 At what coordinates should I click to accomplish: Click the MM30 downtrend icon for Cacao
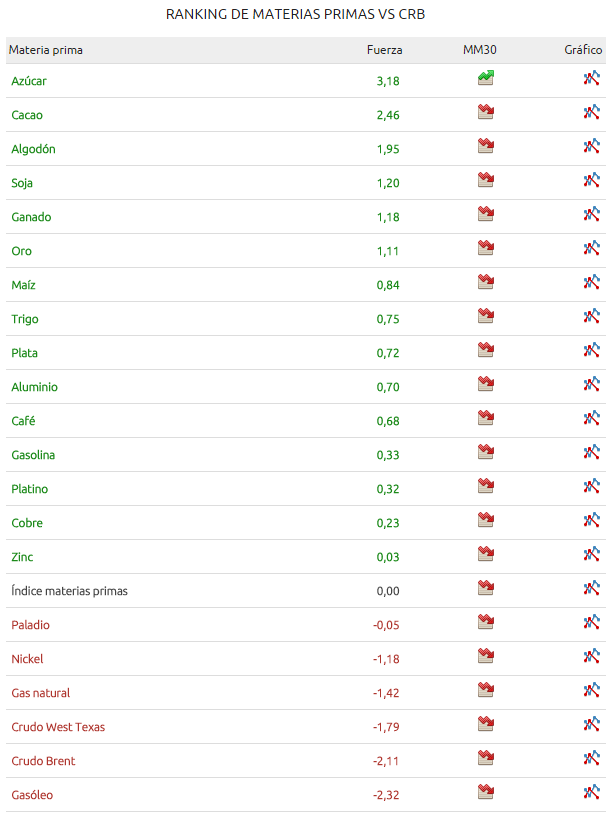click(486, 112)
